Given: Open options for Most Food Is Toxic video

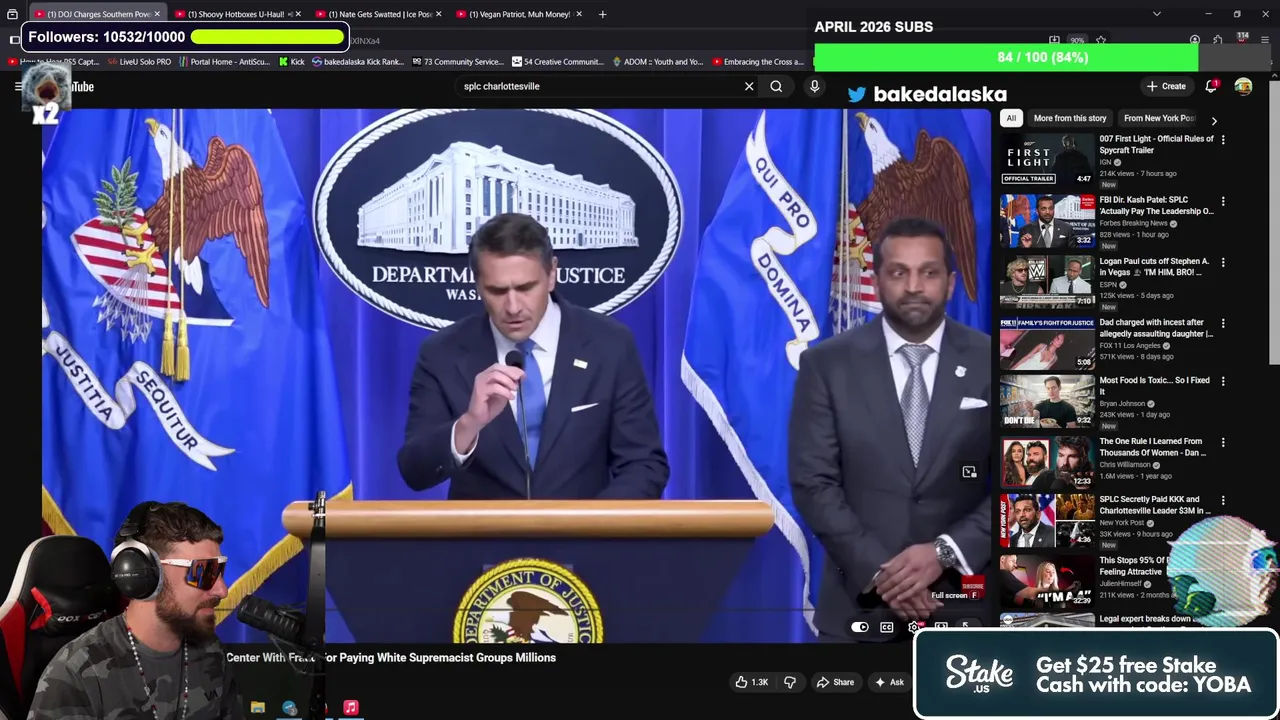Looking at the screenshot, I should [x=1223, y=381].
